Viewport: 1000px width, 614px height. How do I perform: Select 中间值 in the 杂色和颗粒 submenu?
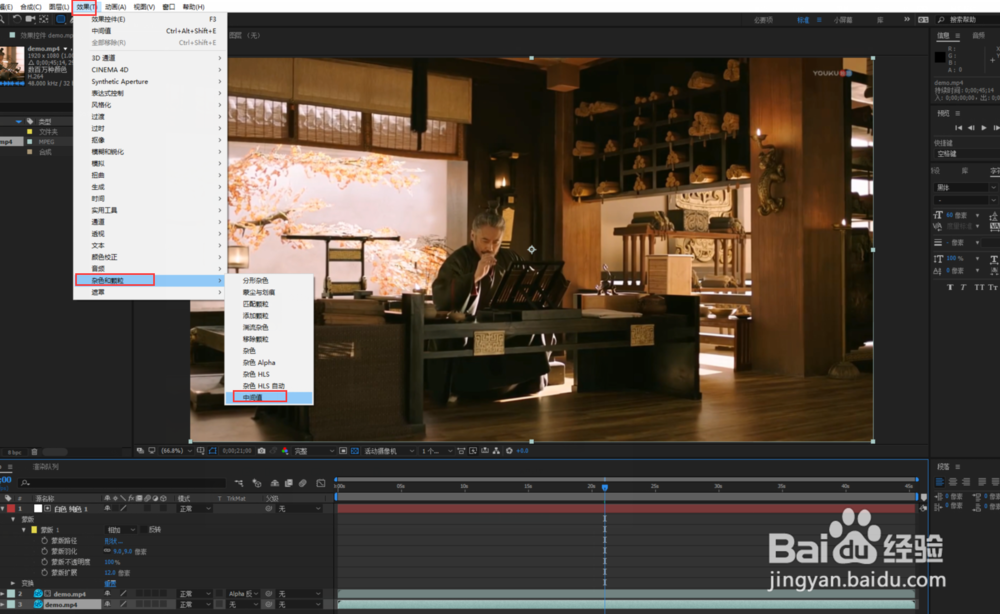pos(268,397)
